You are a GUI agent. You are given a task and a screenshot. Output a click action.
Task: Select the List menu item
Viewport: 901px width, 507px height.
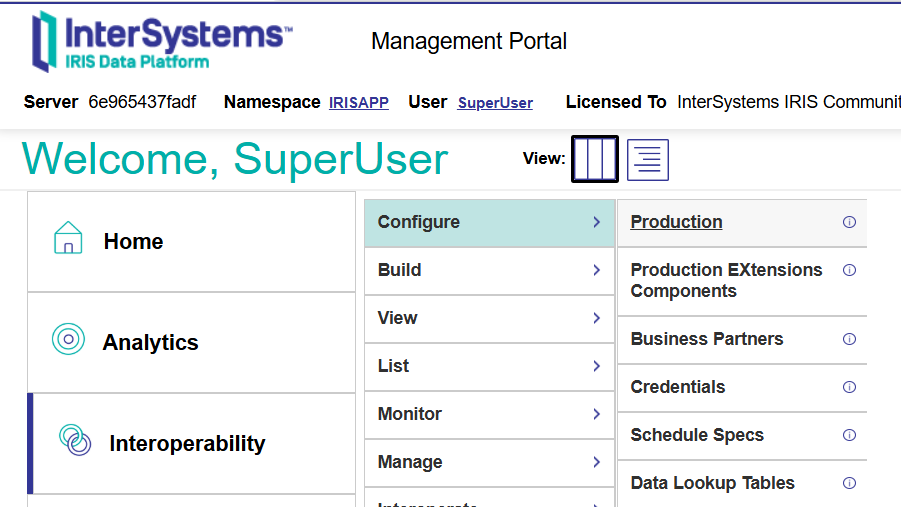(x=490, y=367)
